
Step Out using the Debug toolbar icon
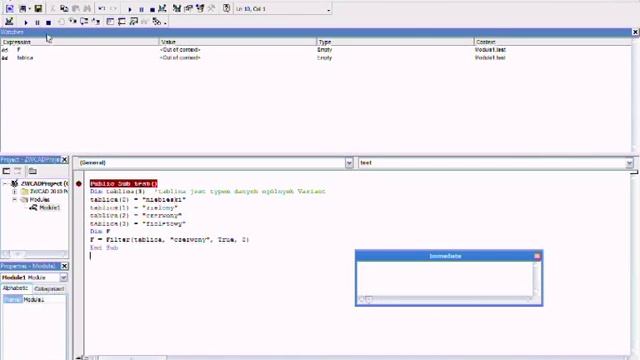pyautogui.click(x=96, y=22)
